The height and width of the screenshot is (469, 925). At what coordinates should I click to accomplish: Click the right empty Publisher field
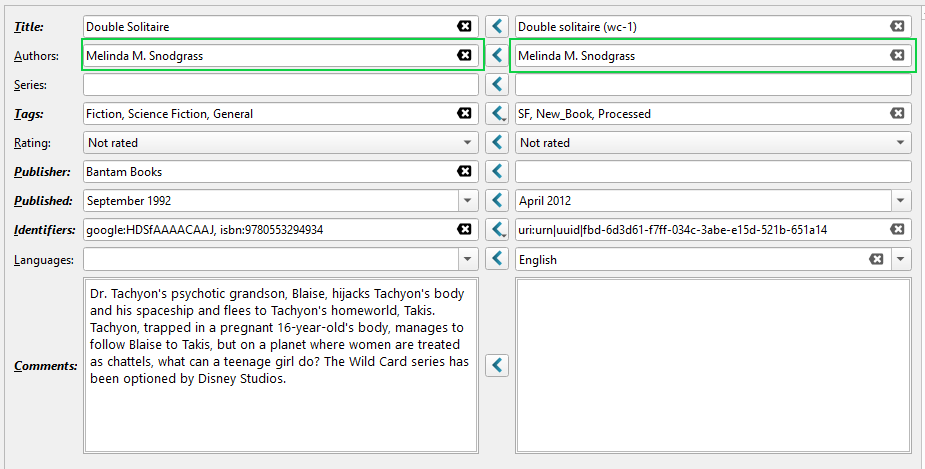[713, 172]
